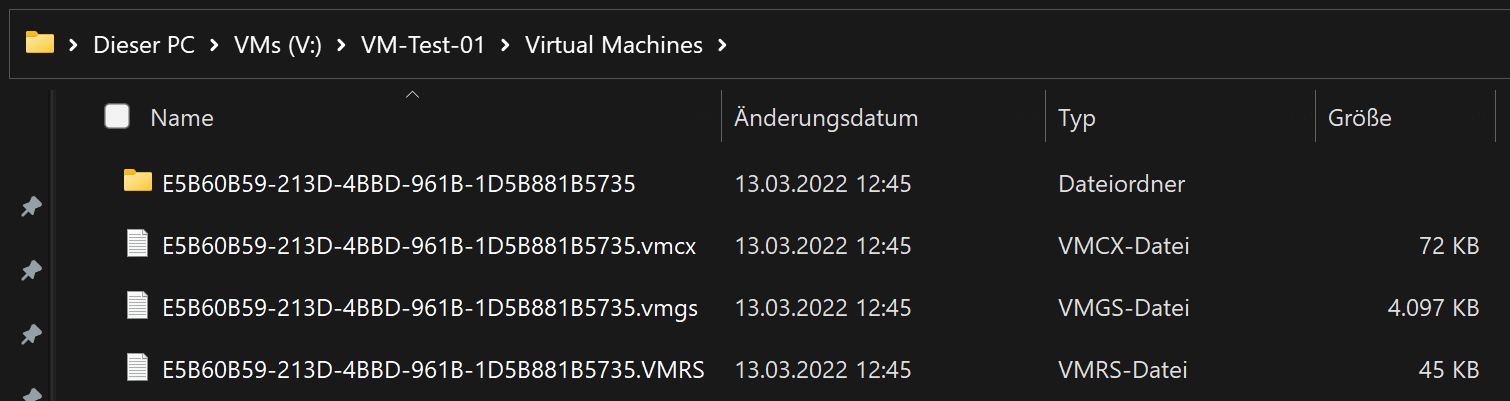Go to VM-Test-01 in the breadcrumb
The height and width of the screenshot is (401, 1510).
[x=423, y=45]
